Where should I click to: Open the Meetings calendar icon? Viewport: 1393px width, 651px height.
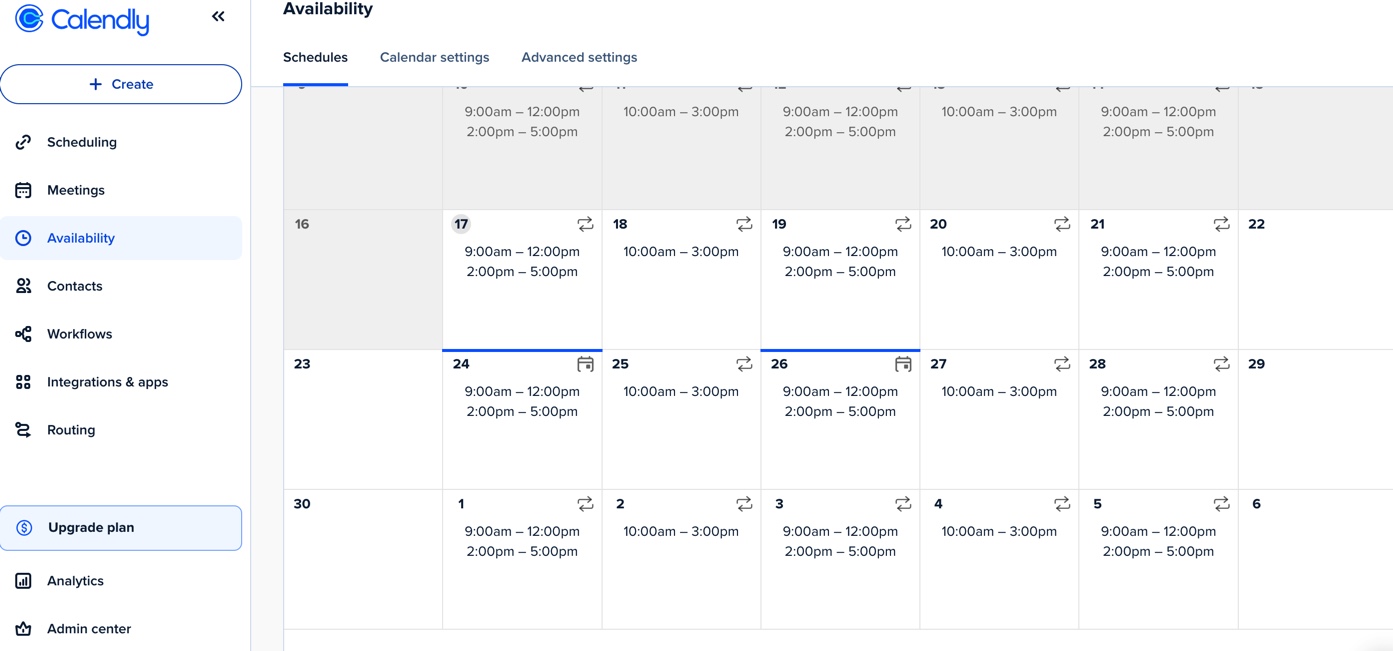[23, 190]
